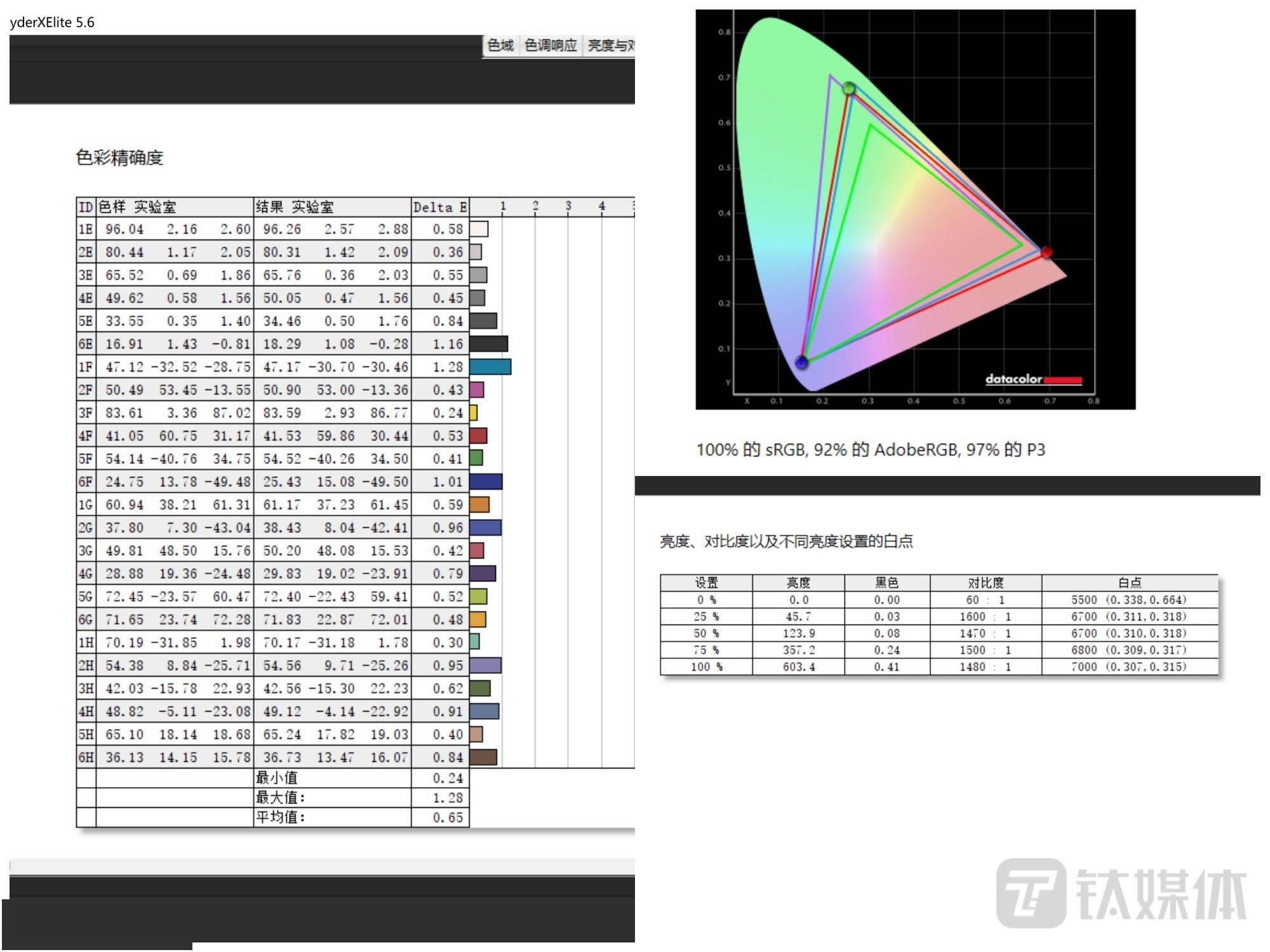Viewport: 1270px width, 952px height.
Task: Click the datacolor logo in chart
Action: [x=1033, y=379]
